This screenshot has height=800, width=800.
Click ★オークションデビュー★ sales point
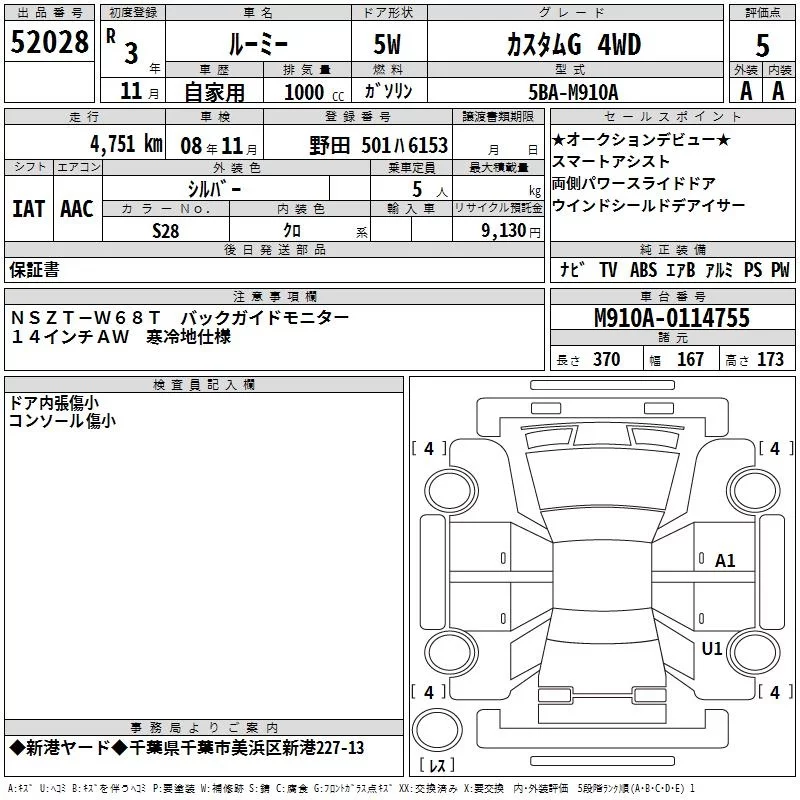pos(641,139)
